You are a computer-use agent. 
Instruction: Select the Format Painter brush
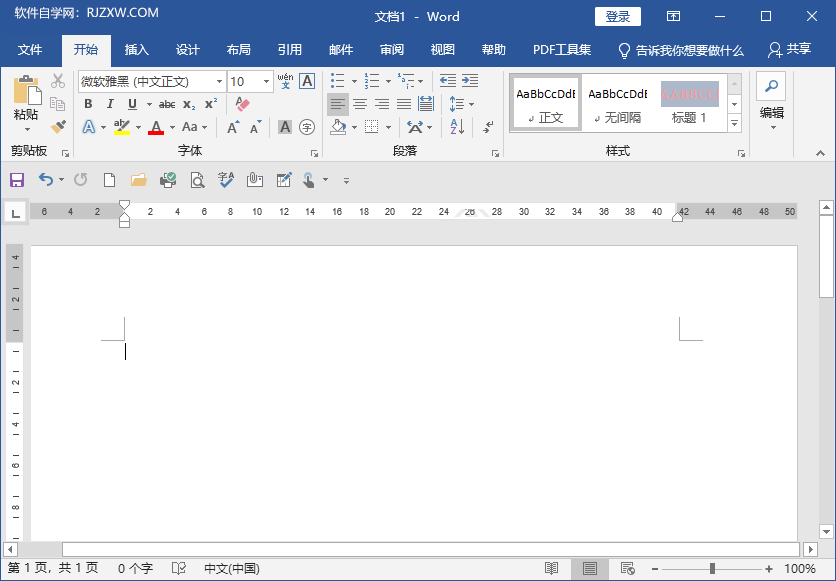pos(58,127)
